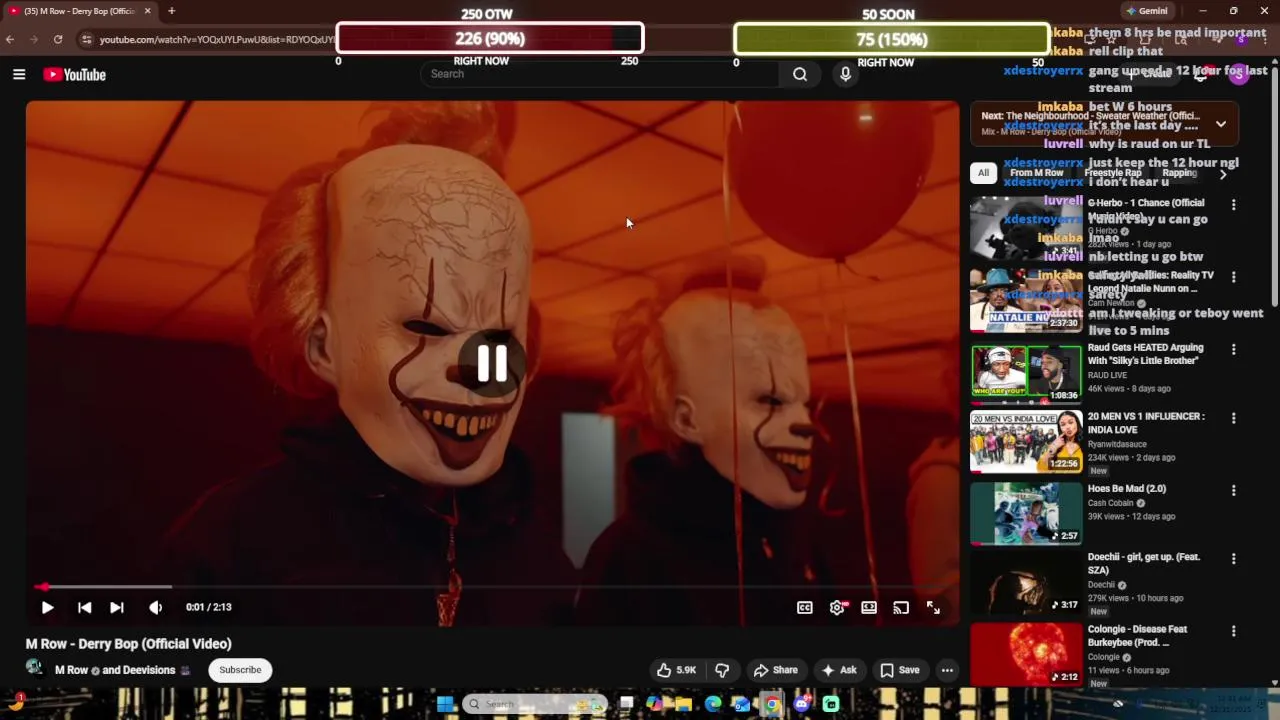Image resolution: width=1280 pixels, height=720 pixels.
Task: Expand the Mix playlist panel chevron
Action: point(1221,124)
